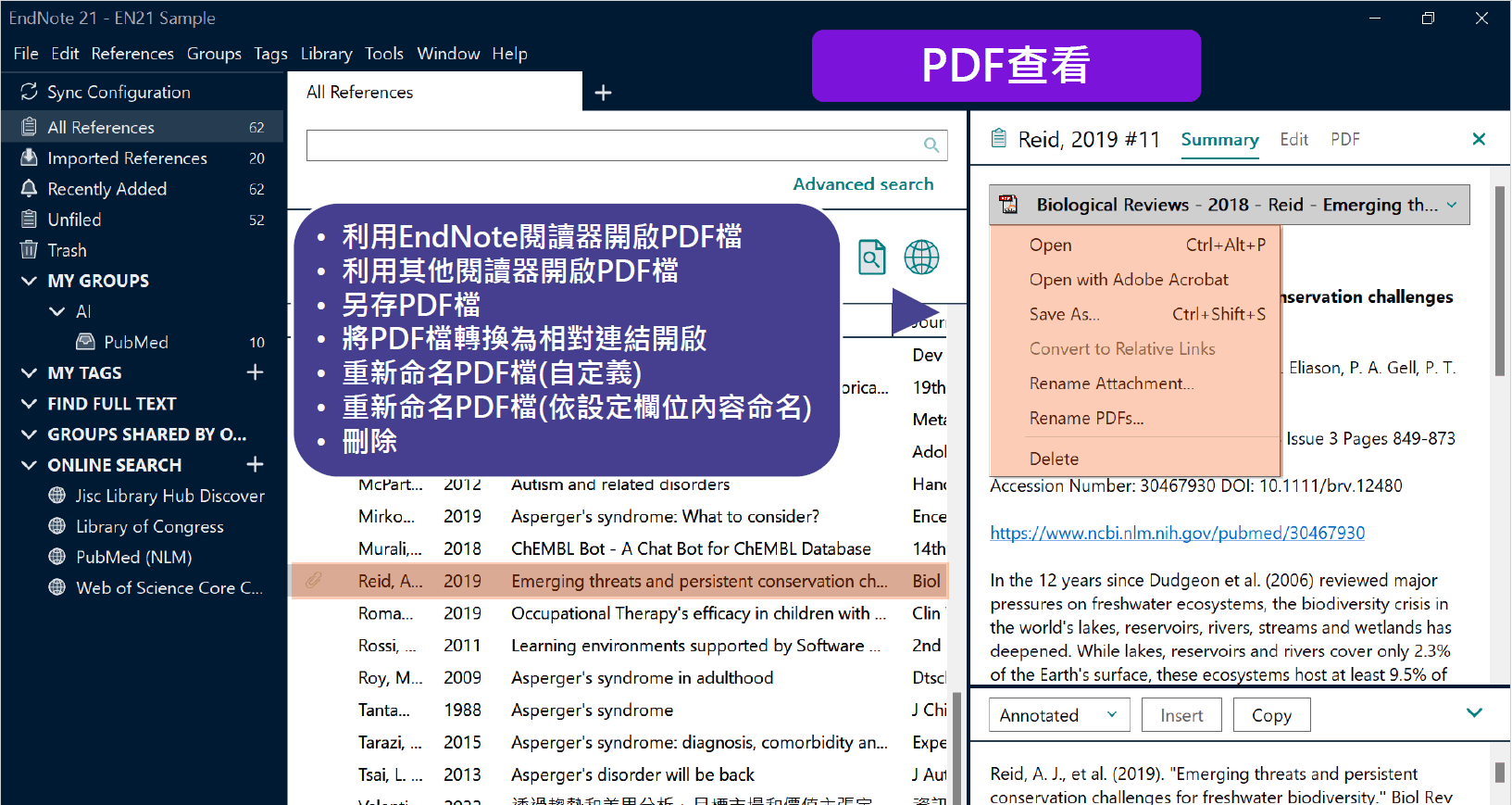Click the reference icon beside Reid, 2019 #11
1512x805 pixels.
(999, 139)
